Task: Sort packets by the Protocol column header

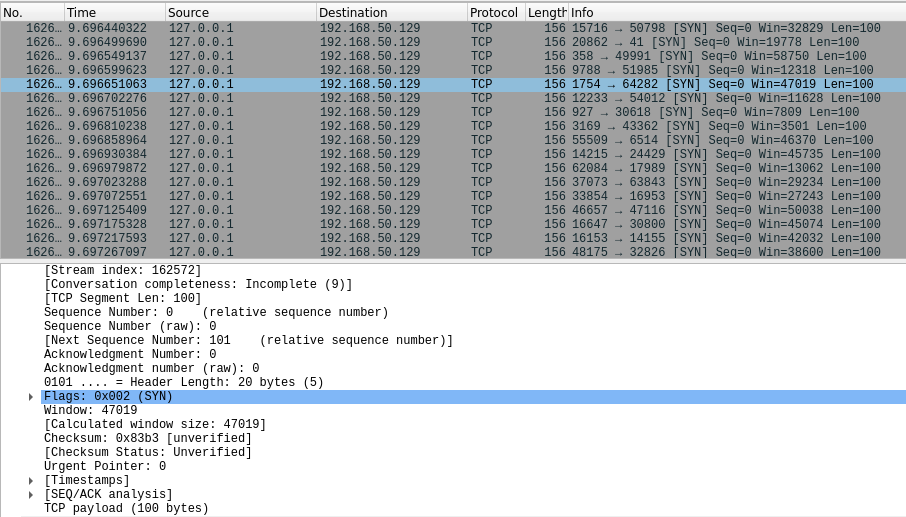Action: pyautogui.click(x=496, y=12)
